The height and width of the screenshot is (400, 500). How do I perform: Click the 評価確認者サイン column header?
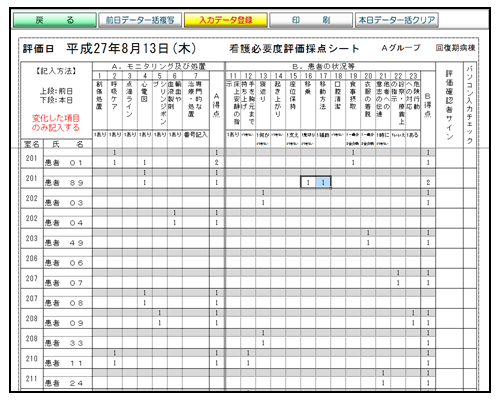point(449,105)
